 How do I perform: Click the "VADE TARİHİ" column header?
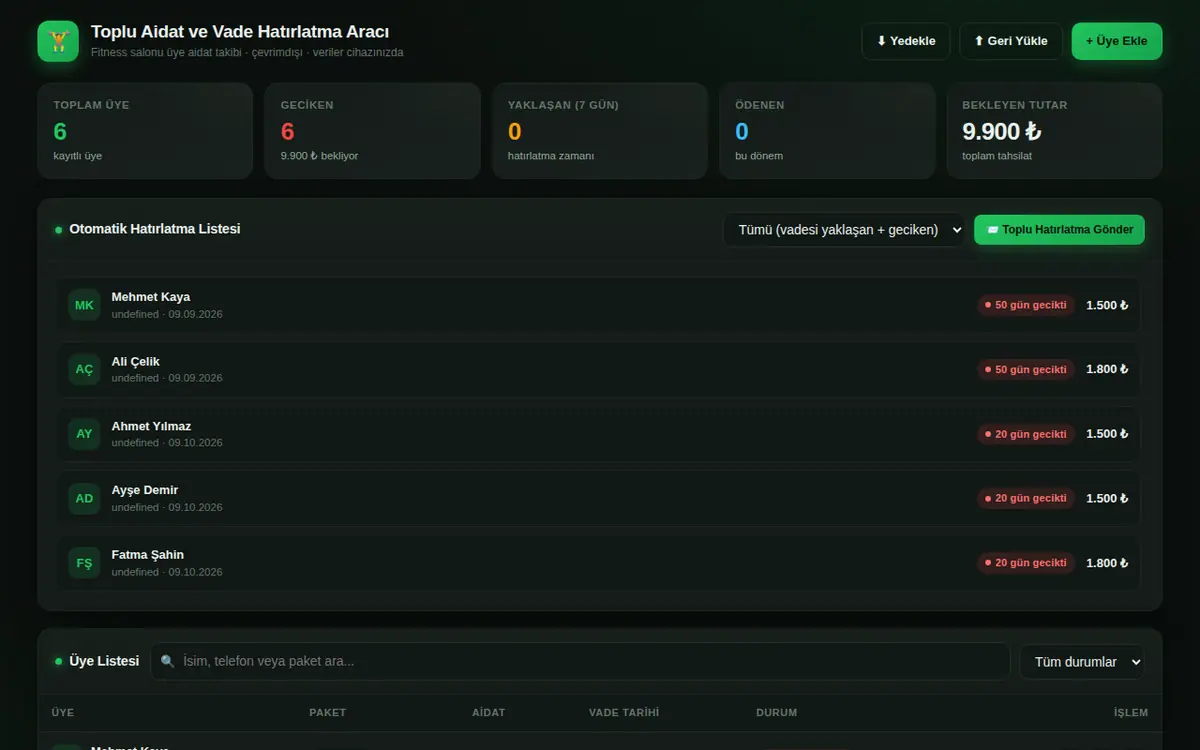pos(624,713)
